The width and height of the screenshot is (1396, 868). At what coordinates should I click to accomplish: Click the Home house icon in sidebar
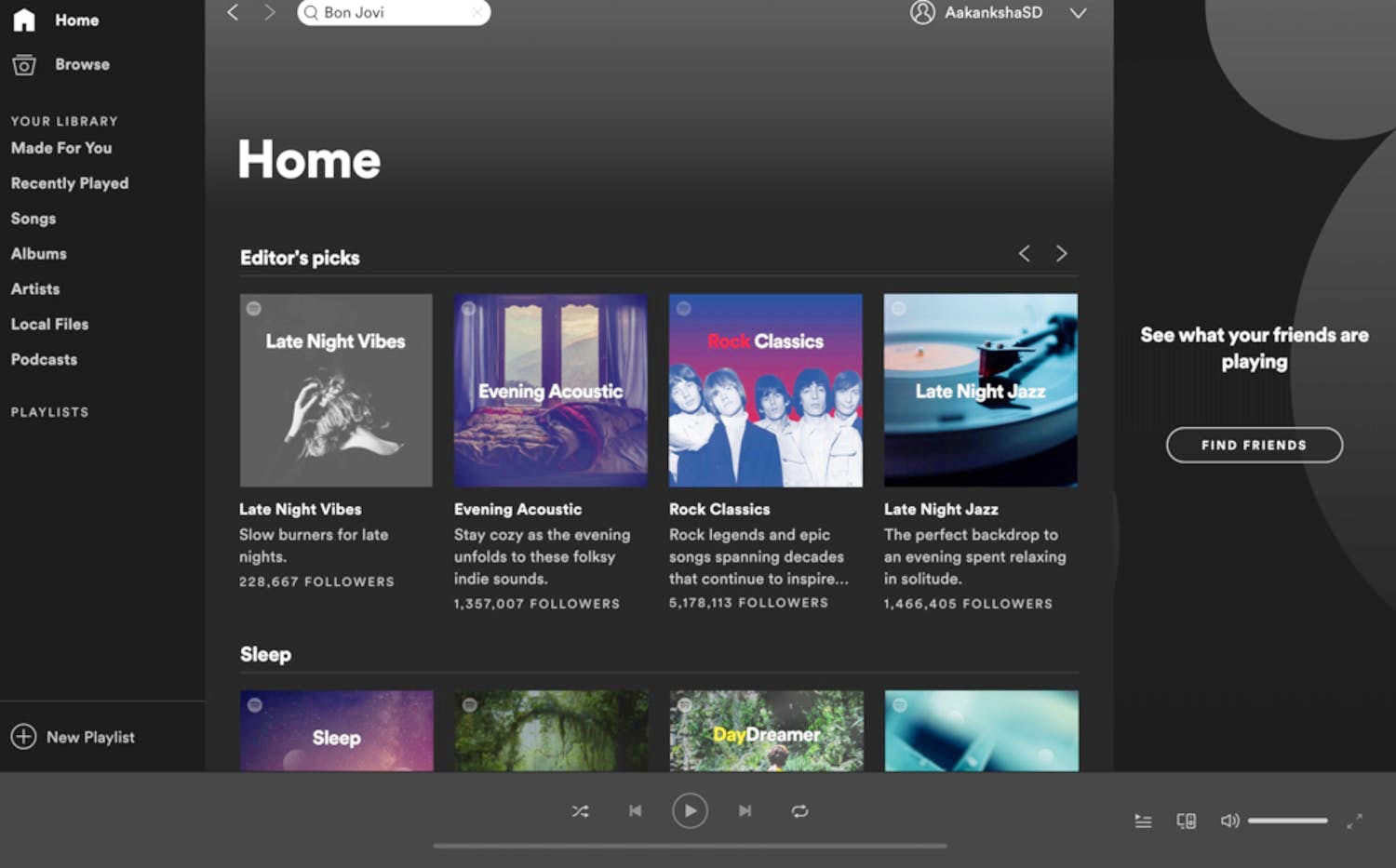(x=24, y=20)
